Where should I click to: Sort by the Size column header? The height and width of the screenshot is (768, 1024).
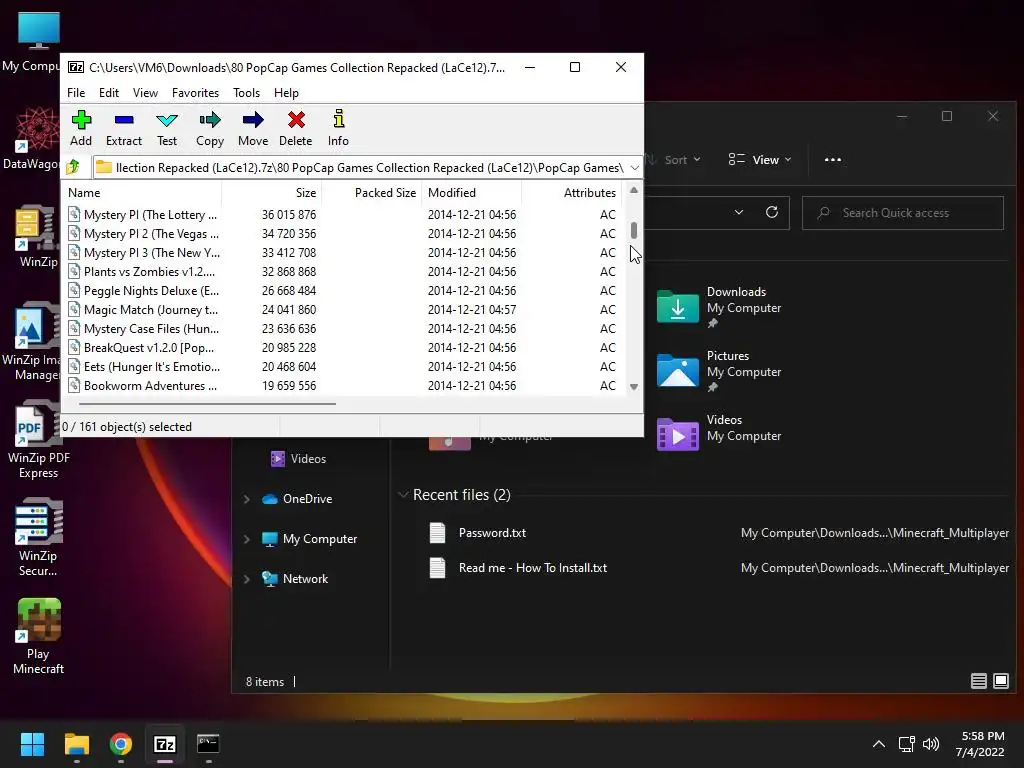tap(272, 193)
